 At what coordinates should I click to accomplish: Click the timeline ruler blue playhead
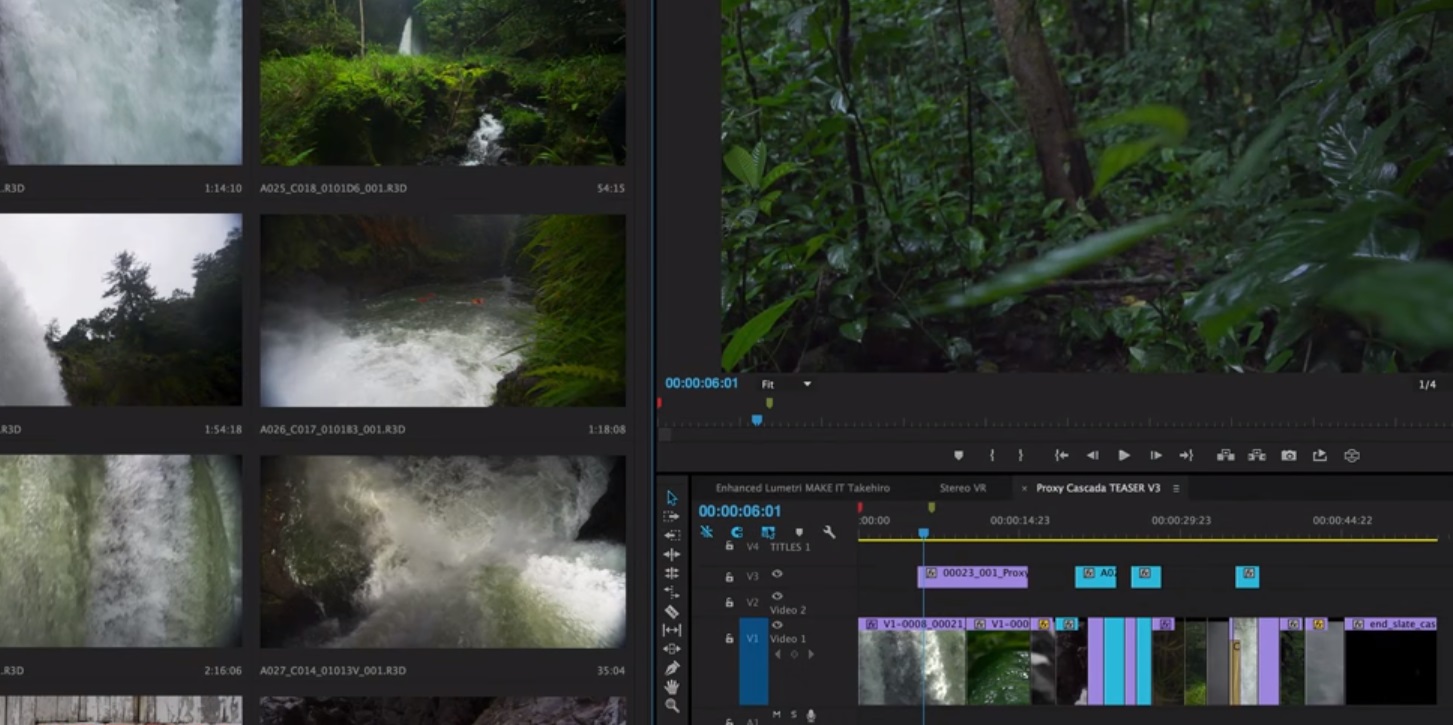(923, 533)
